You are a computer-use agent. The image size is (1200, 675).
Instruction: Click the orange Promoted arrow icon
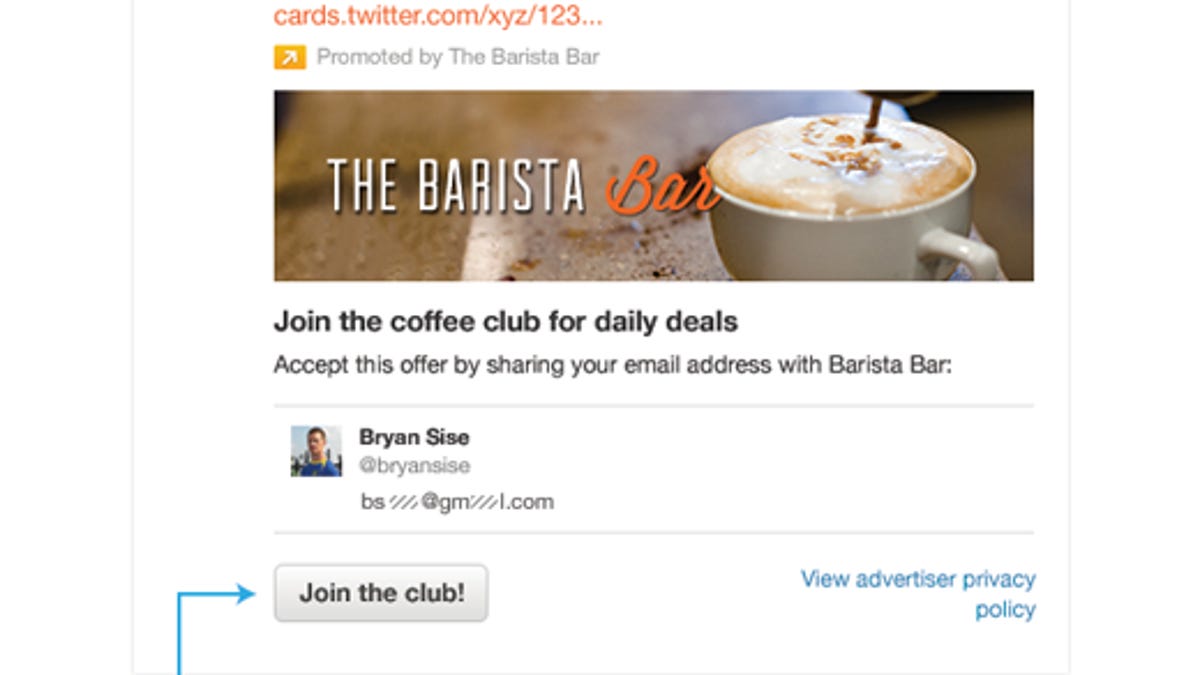click(289, 58)
